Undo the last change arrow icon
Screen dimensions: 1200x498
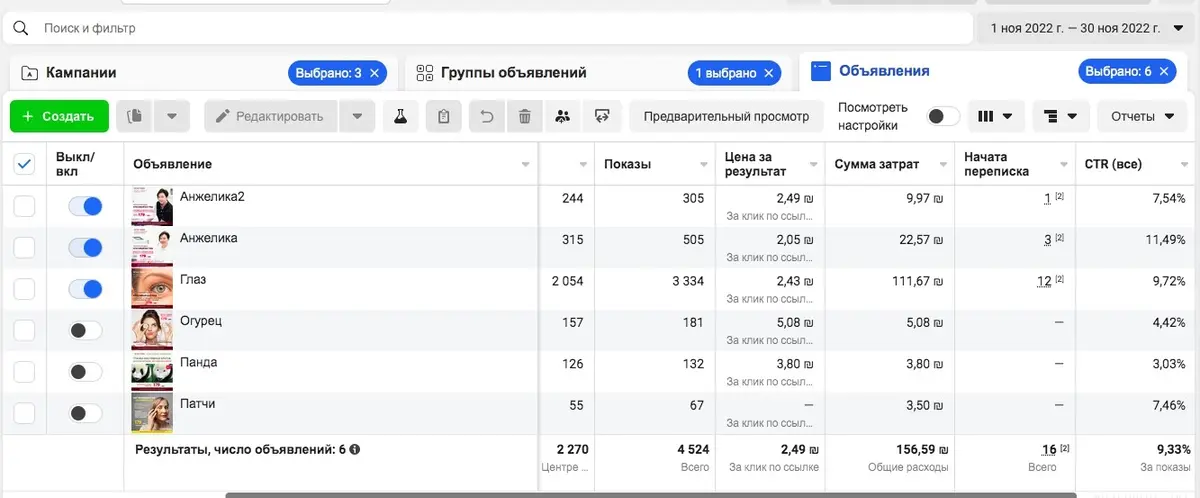(x=487, y=116)
